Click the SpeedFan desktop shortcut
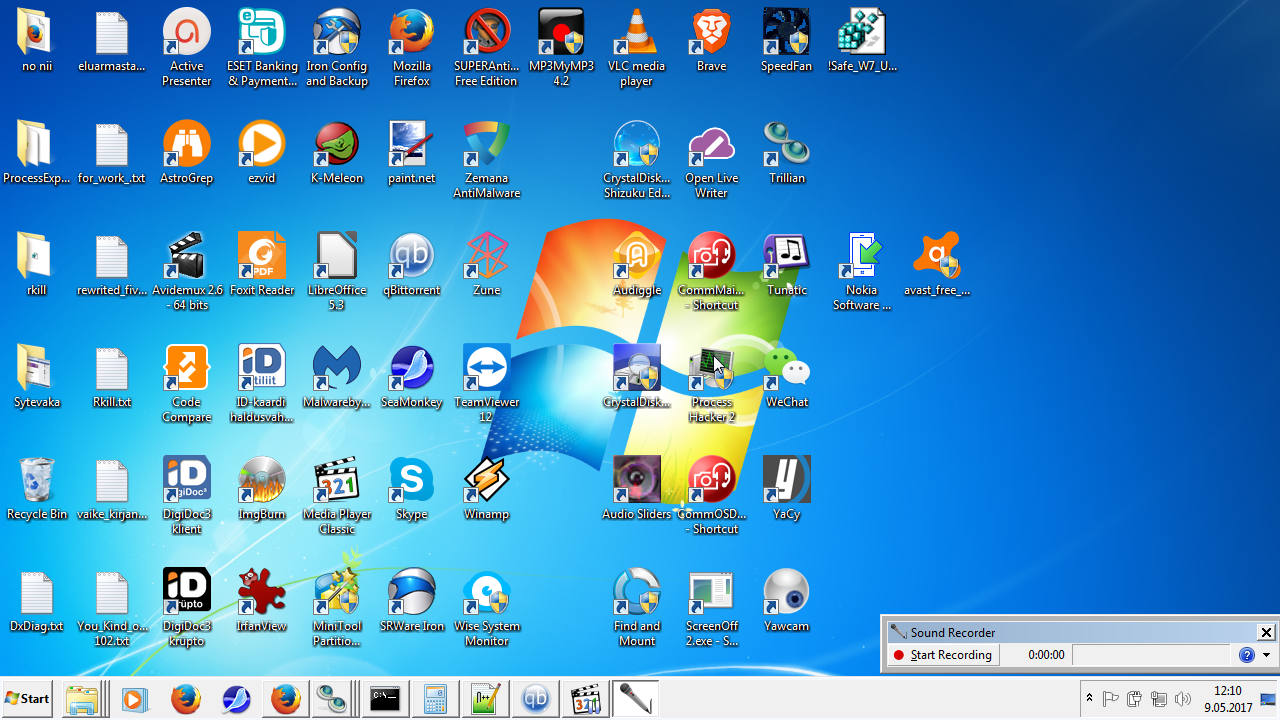Viewport: 1280px width, 720px height. point(786,41)
